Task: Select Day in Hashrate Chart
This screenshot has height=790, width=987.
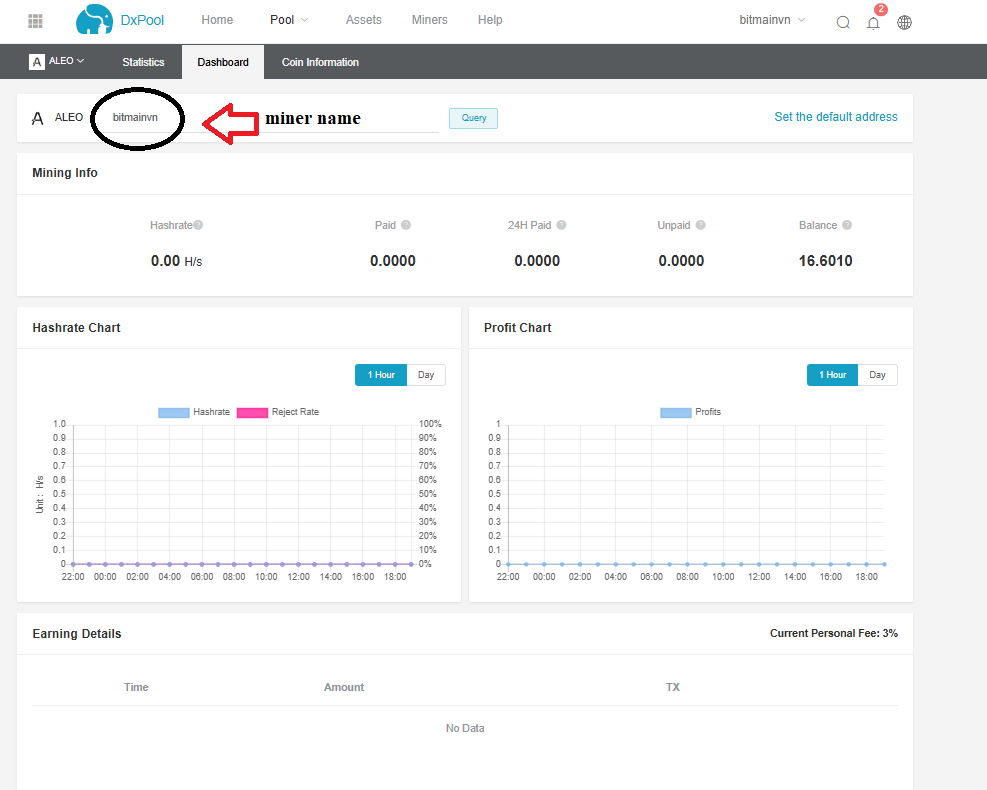Action: (426, 375)
